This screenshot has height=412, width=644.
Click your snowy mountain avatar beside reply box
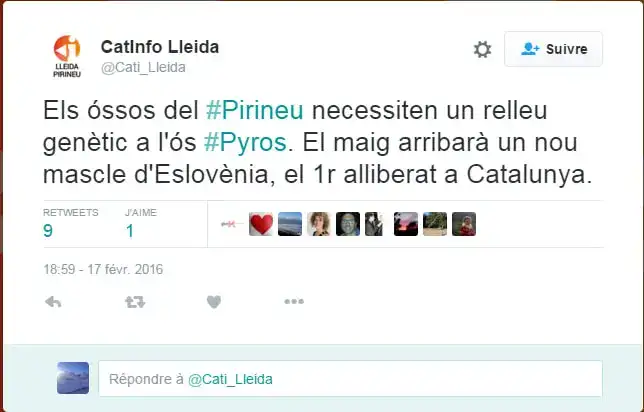pos(73,378)
